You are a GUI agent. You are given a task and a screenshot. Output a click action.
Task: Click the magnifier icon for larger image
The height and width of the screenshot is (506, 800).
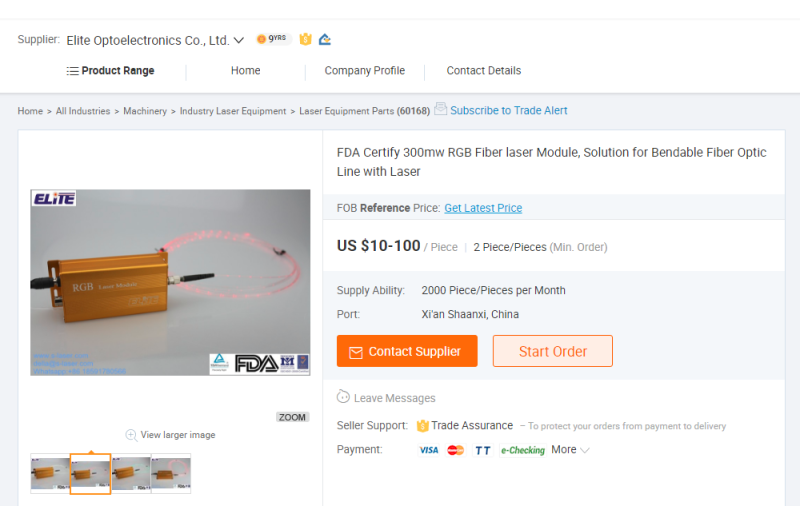[x=131, y=435]
